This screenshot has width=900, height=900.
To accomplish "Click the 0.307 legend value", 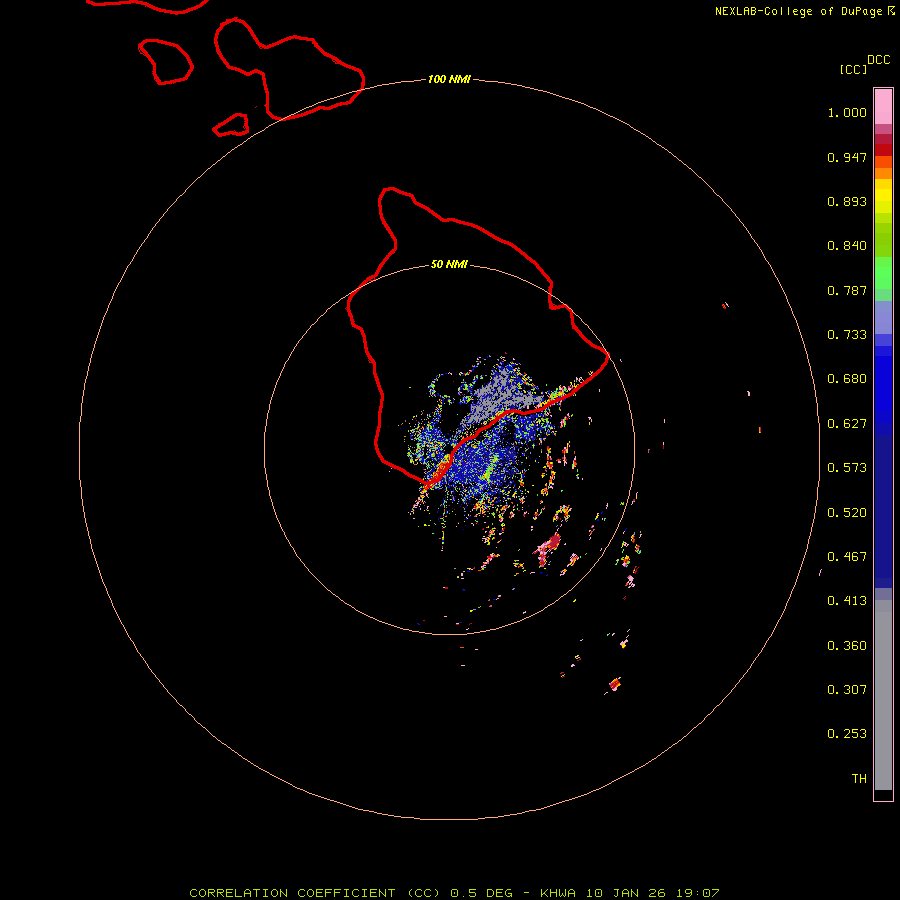I will point(847,690).
